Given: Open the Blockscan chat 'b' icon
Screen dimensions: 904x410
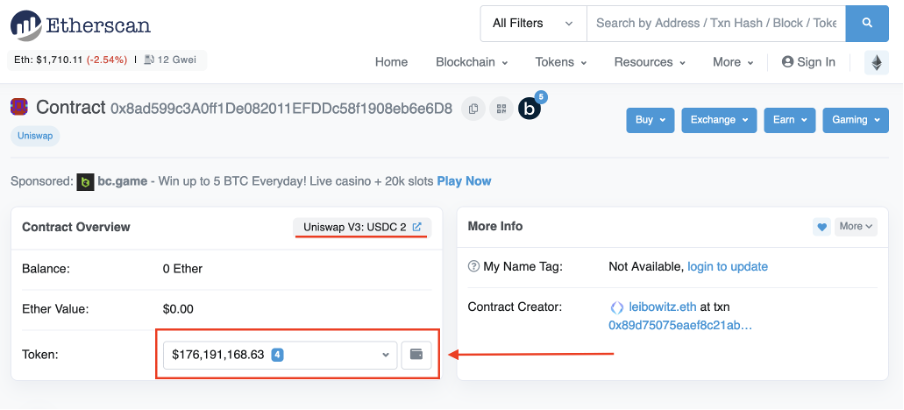Looking at the screenshot, I should (x=529, y=108).
